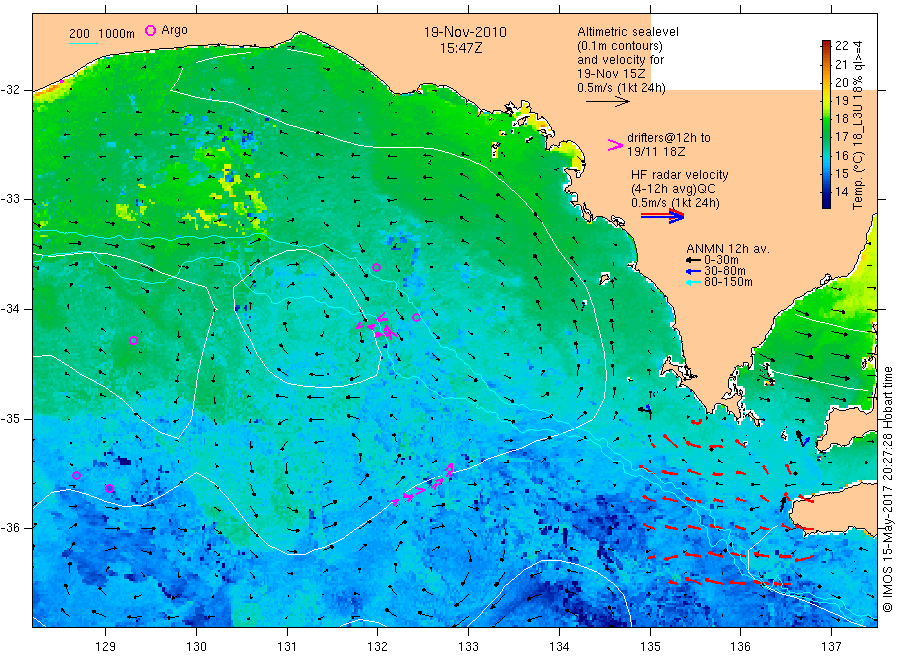Click the '(0.1m contours)' text

click(620, 45)
